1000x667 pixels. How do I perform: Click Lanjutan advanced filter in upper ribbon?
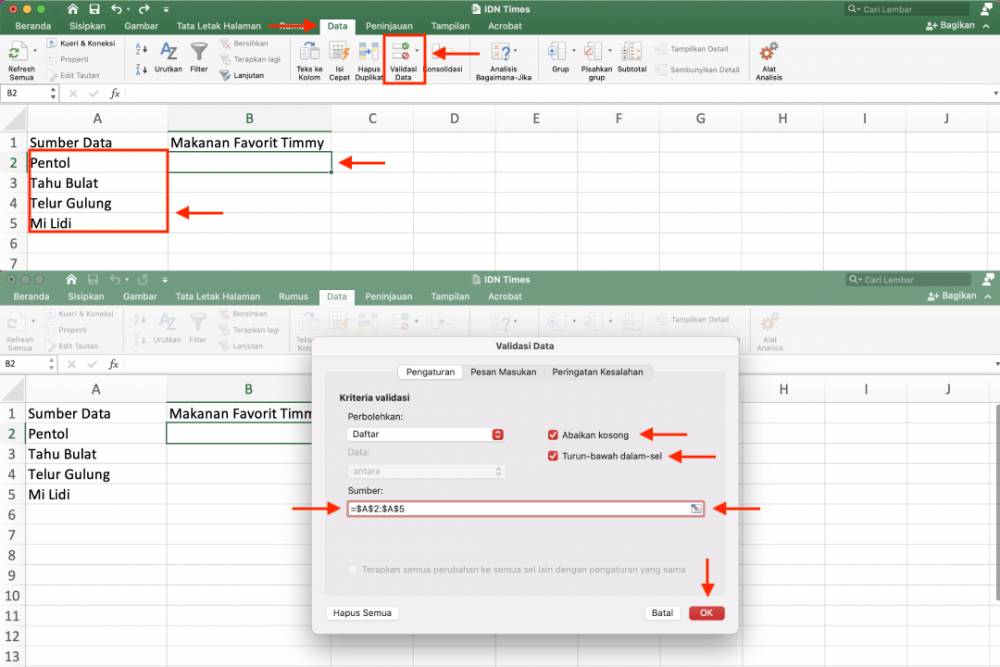pos(242,75)
